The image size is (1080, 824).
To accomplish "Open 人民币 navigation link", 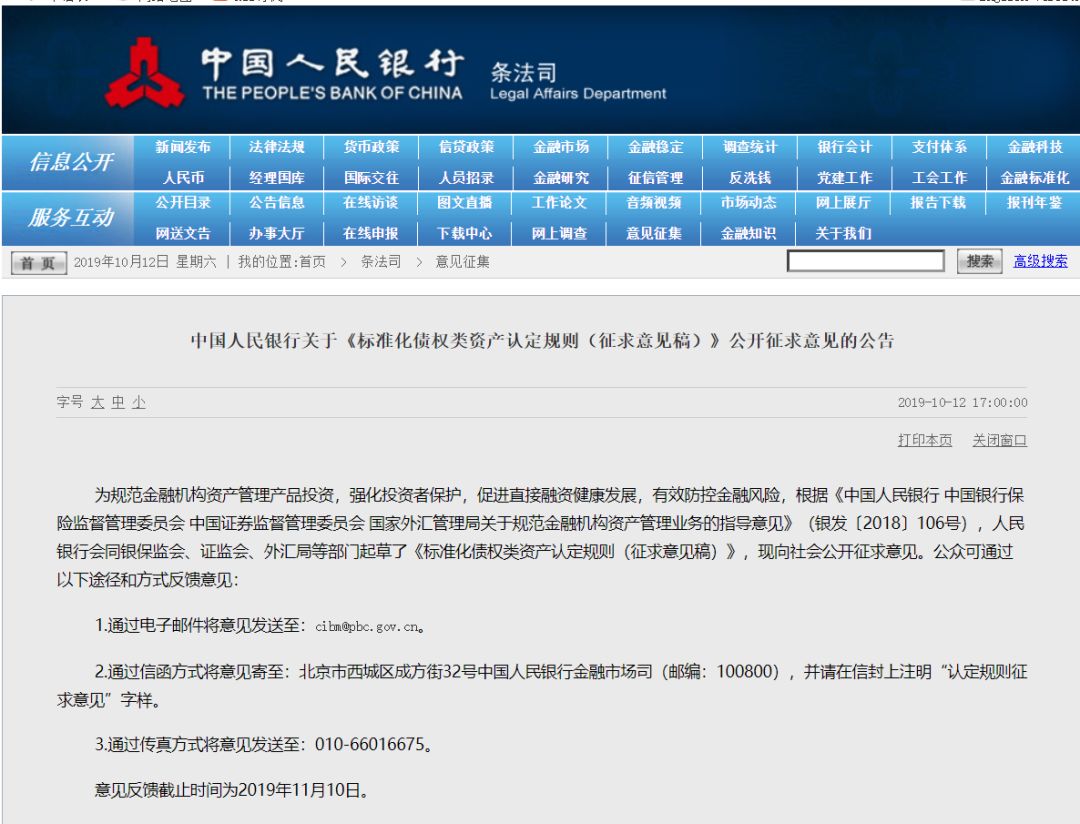I will pyautogui.click(x=183, y=178).
